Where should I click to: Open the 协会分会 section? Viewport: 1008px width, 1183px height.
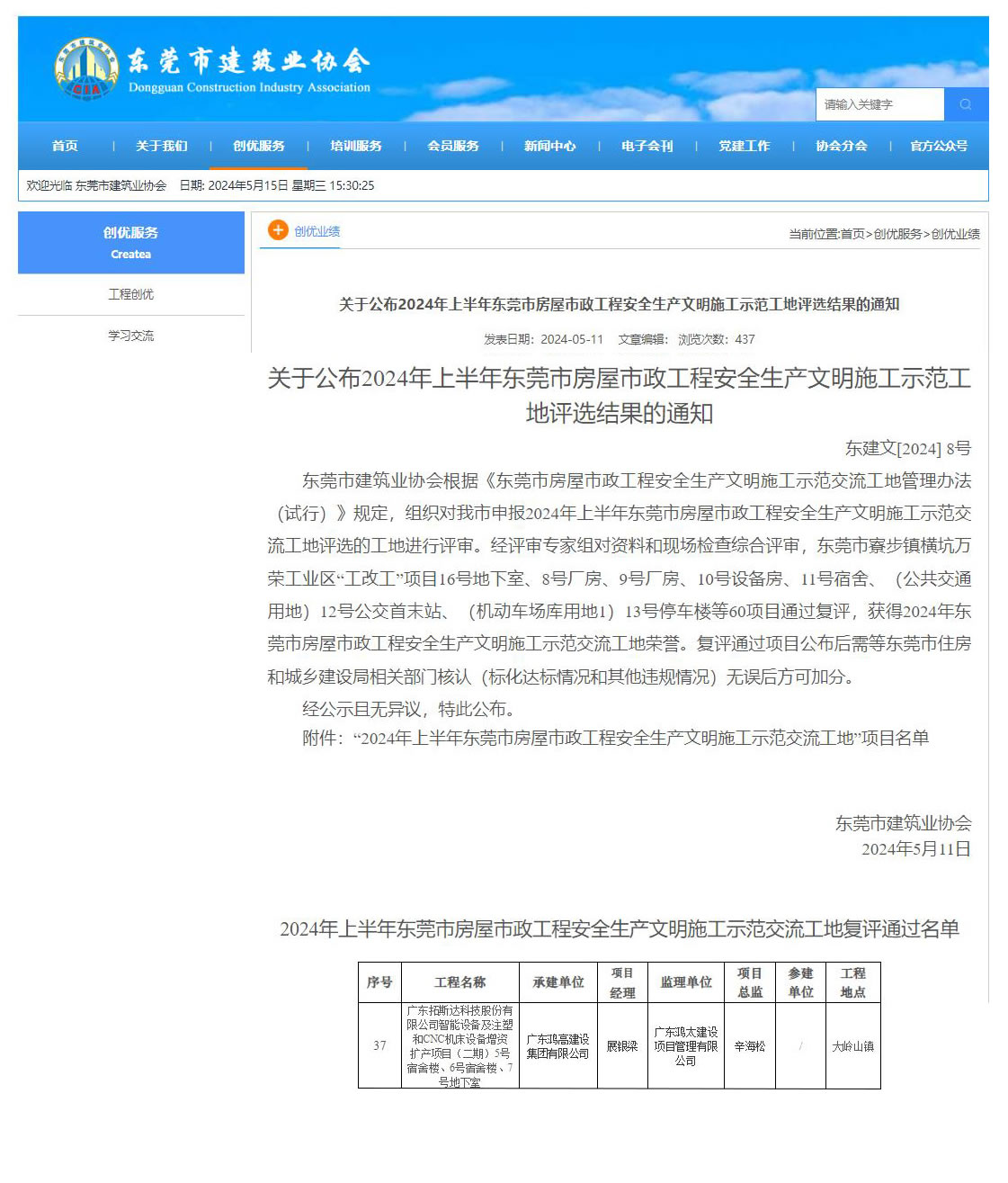[842, 146]
